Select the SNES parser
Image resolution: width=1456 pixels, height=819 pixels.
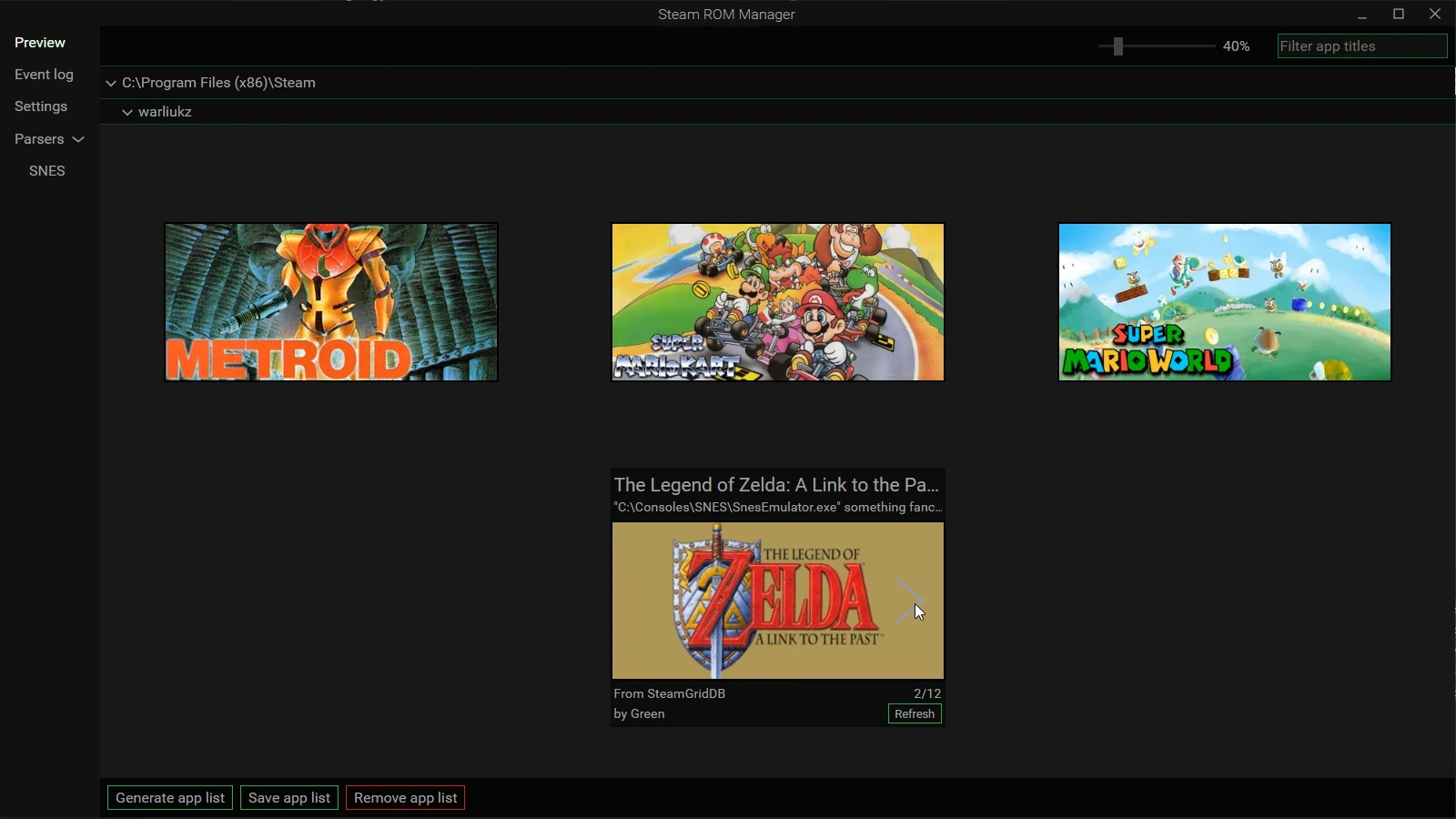tap(47, 171)
